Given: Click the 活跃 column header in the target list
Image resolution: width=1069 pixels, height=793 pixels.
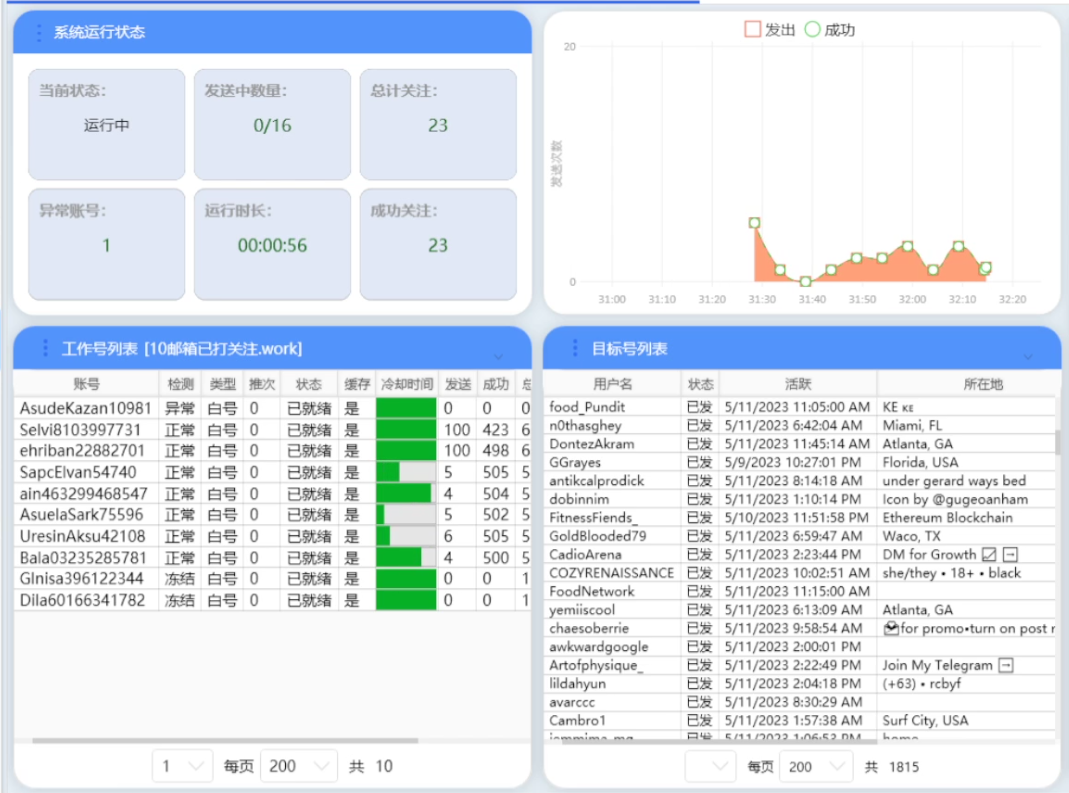Looking at the screenshot, I should tap(797, 384).
